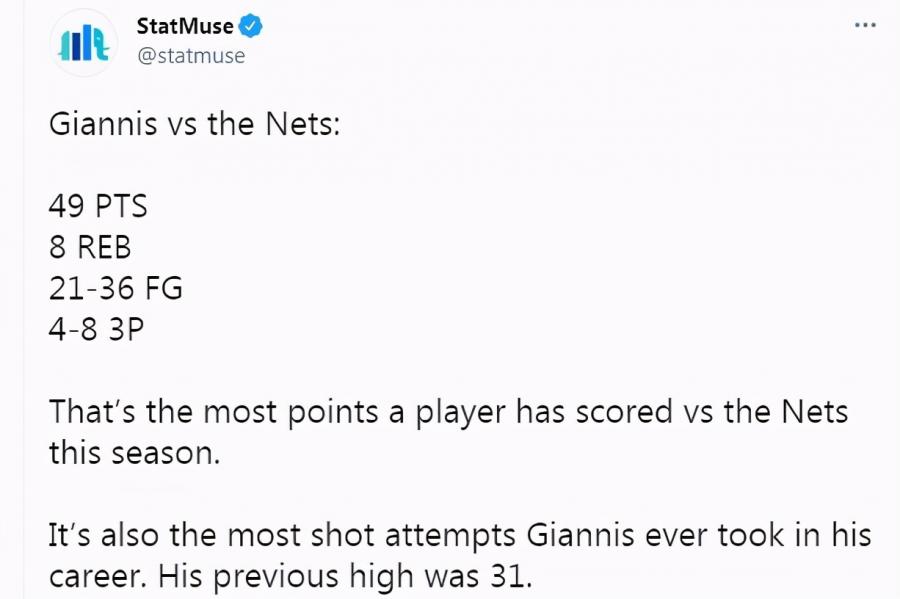Click the 'It's also the most shot attempts' sentence

(x=460, y=555)
